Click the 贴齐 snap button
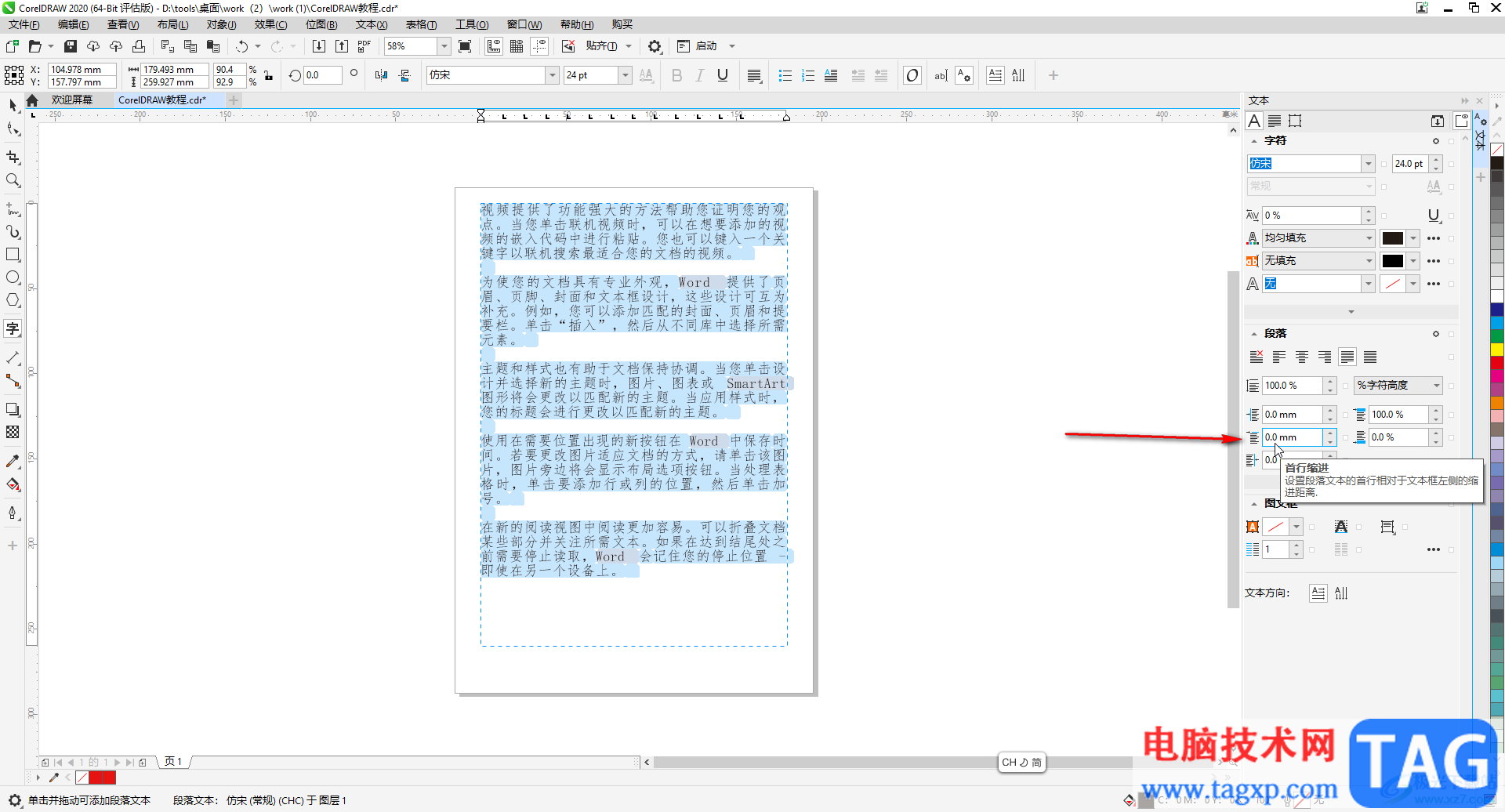Image resolution: width=1505 pixels, height=812 pixels. [x=602, y=46]
